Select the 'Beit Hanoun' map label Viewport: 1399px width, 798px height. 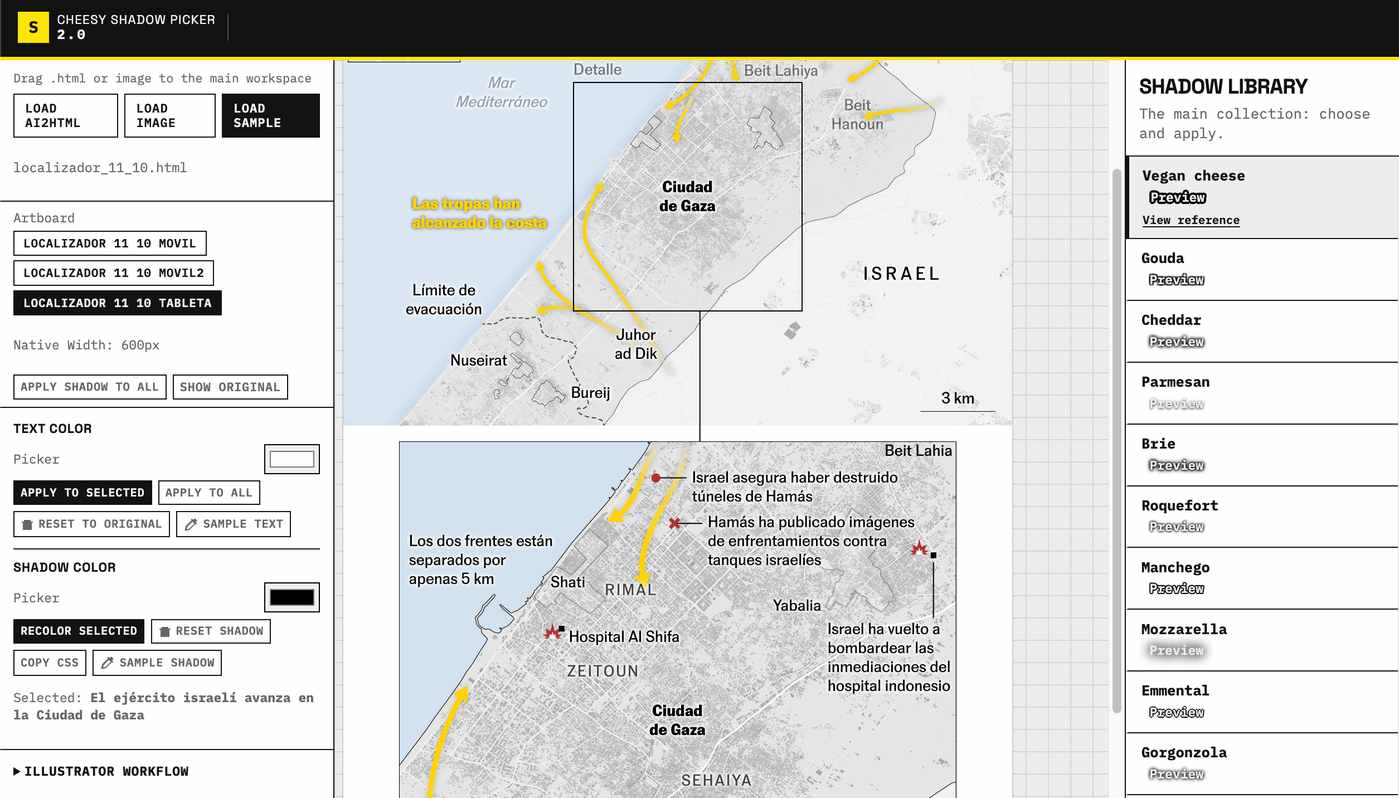[857, 114]
